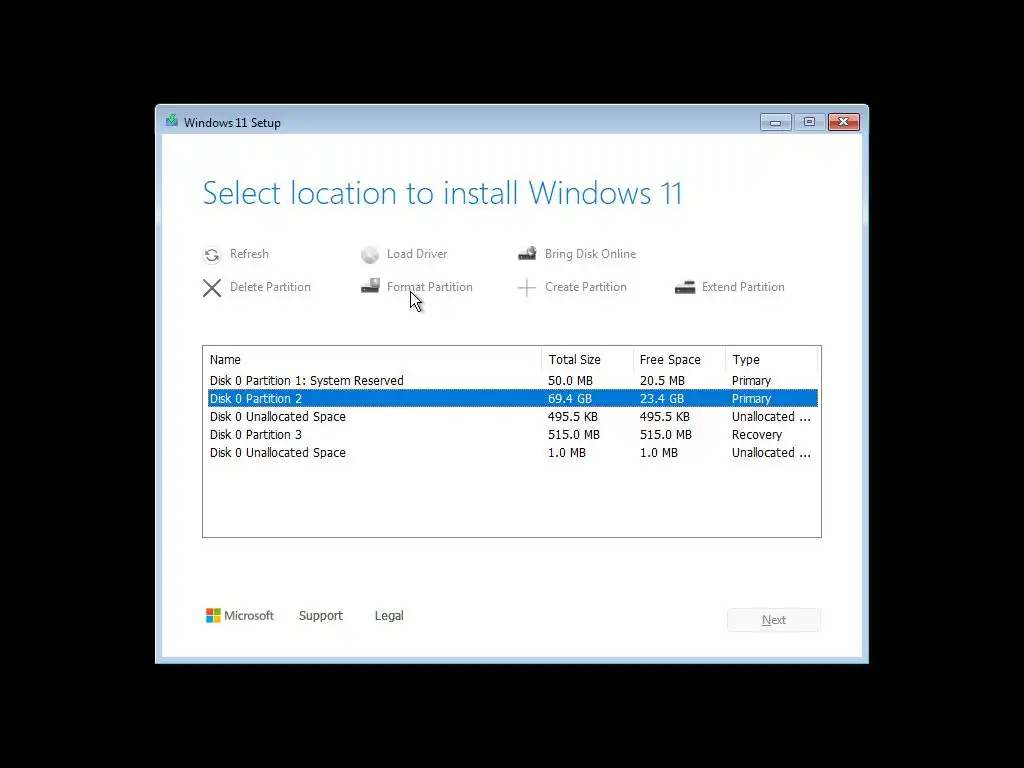The image size is (1024, 768).
Task: Click the 23.4 GB free space cell
Action: pyautogui.click(x=662, y=398)
